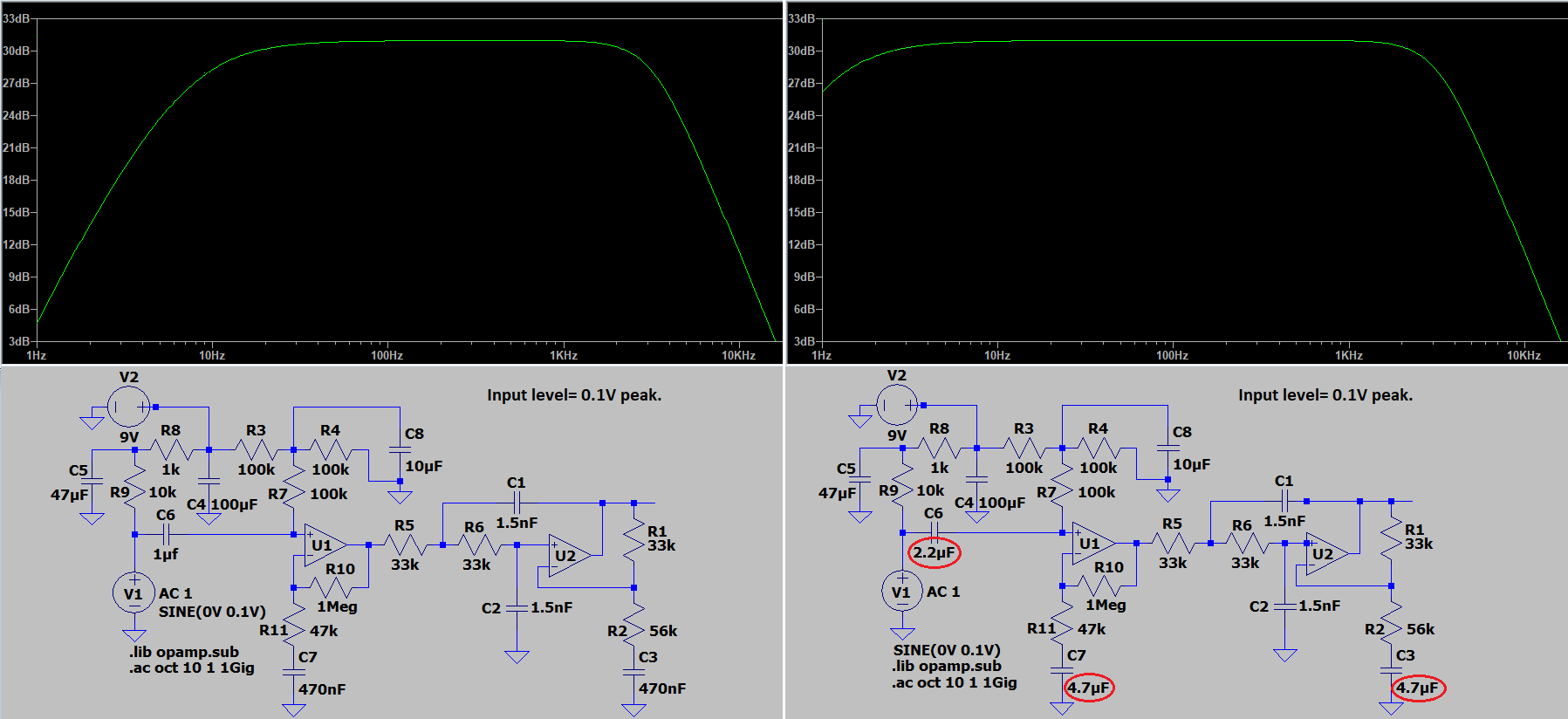This screenshot has height=719, width=1568.
Task: Select resistor R5 symbol in the left schematic
Action: tap(405, 545)
